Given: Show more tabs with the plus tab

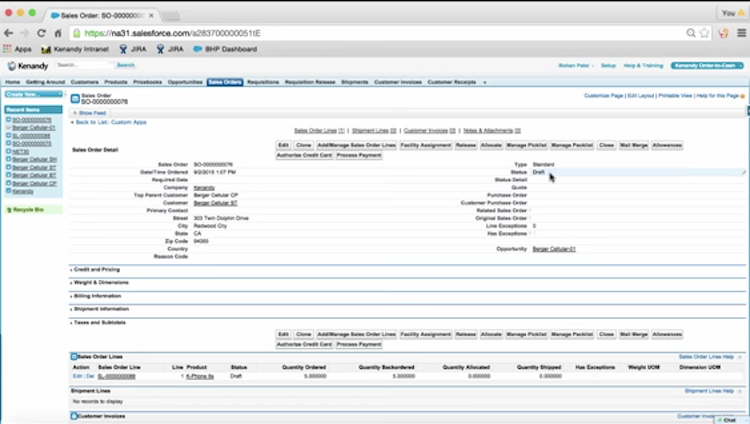Looking at the screenshot, I should coord(485,82).
